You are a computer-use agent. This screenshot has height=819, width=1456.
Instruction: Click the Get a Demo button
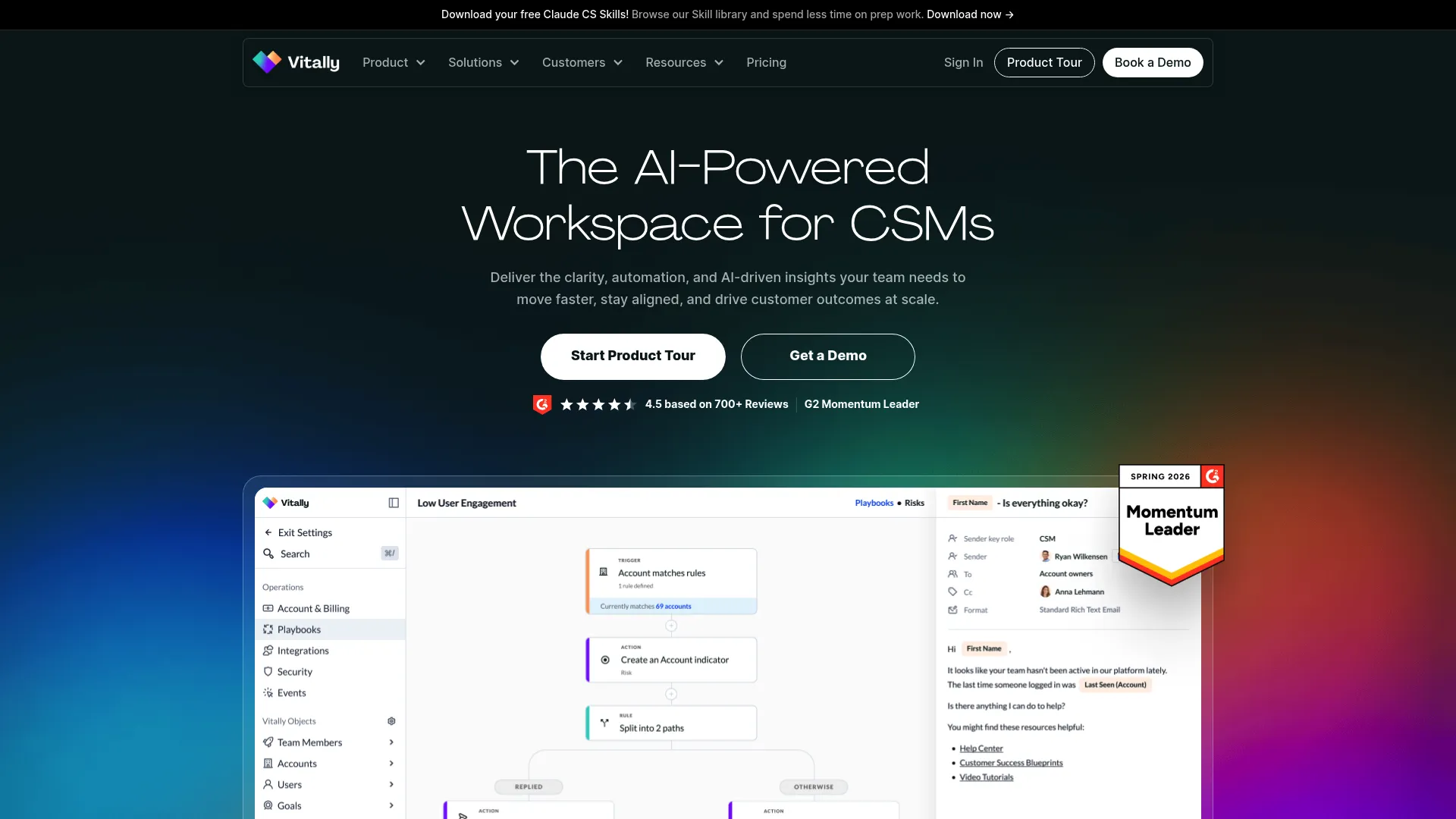pos(827,356)
